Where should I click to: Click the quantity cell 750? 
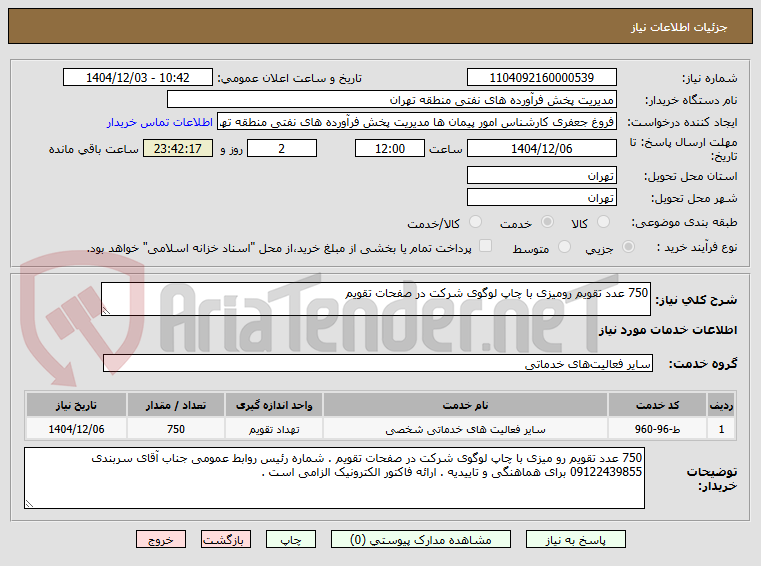pyautogui.click(x=176, y=429)
